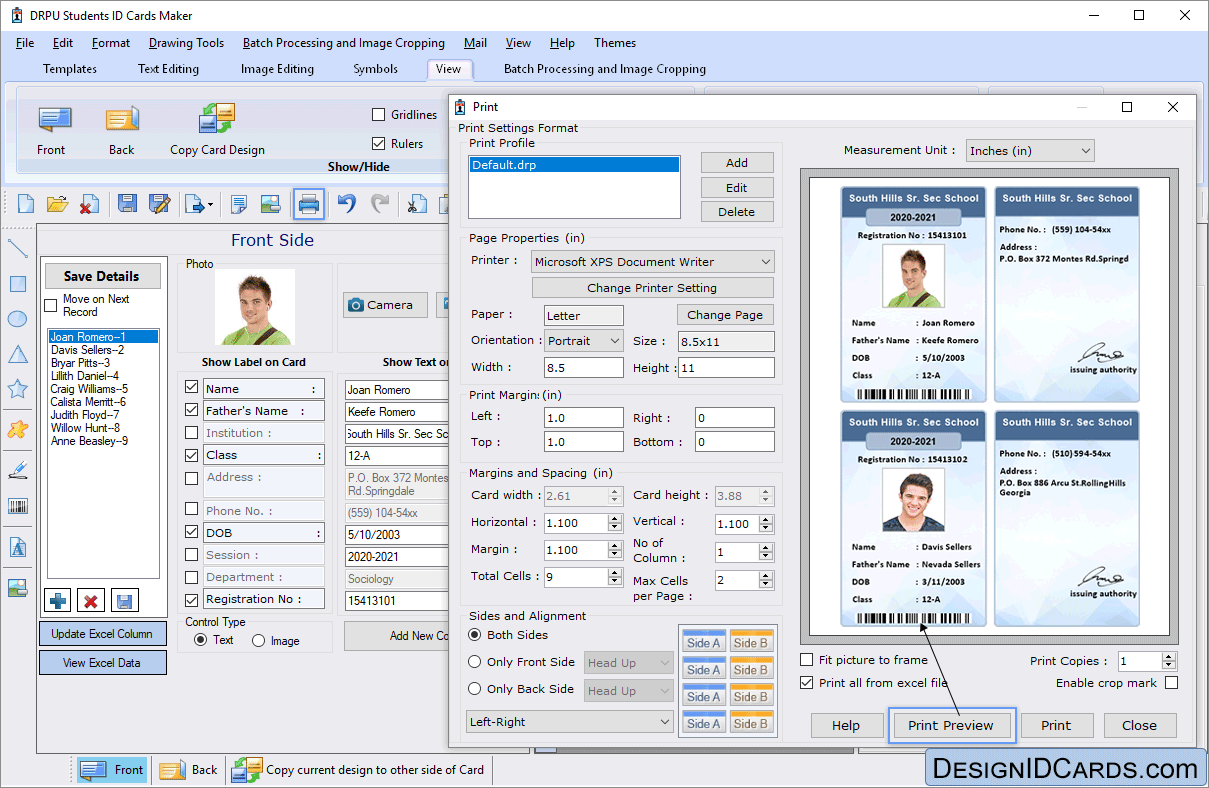Click the export document arrow icon
1209x788 pixels.
[x=198, y=204]
